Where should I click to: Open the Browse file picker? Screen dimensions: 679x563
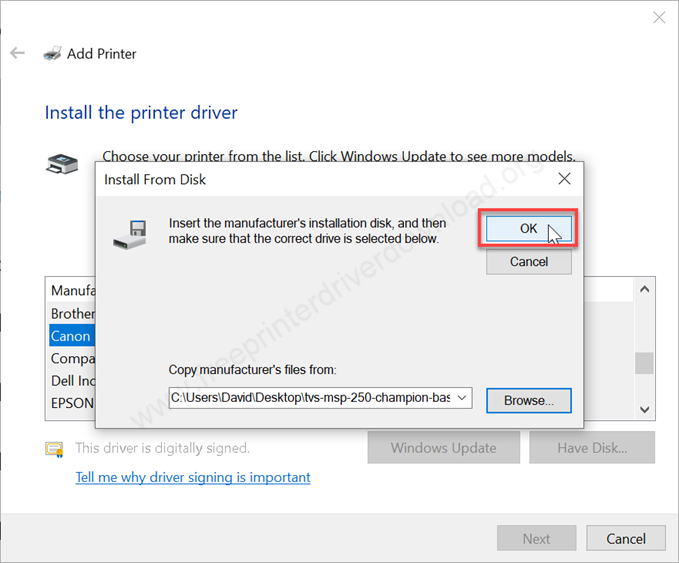coord(528,400)
